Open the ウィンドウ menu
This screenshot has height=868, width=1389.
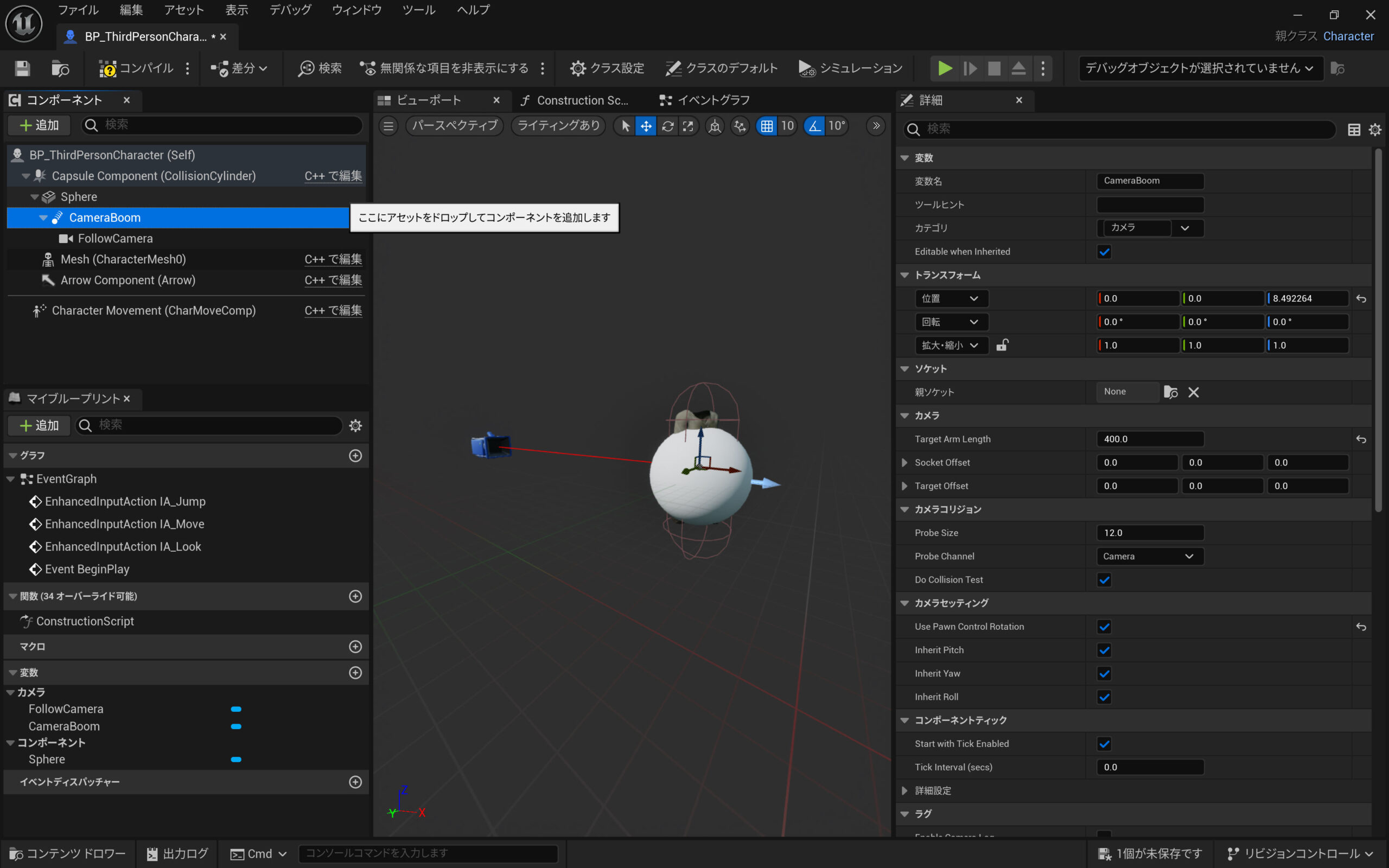point(356,10)
